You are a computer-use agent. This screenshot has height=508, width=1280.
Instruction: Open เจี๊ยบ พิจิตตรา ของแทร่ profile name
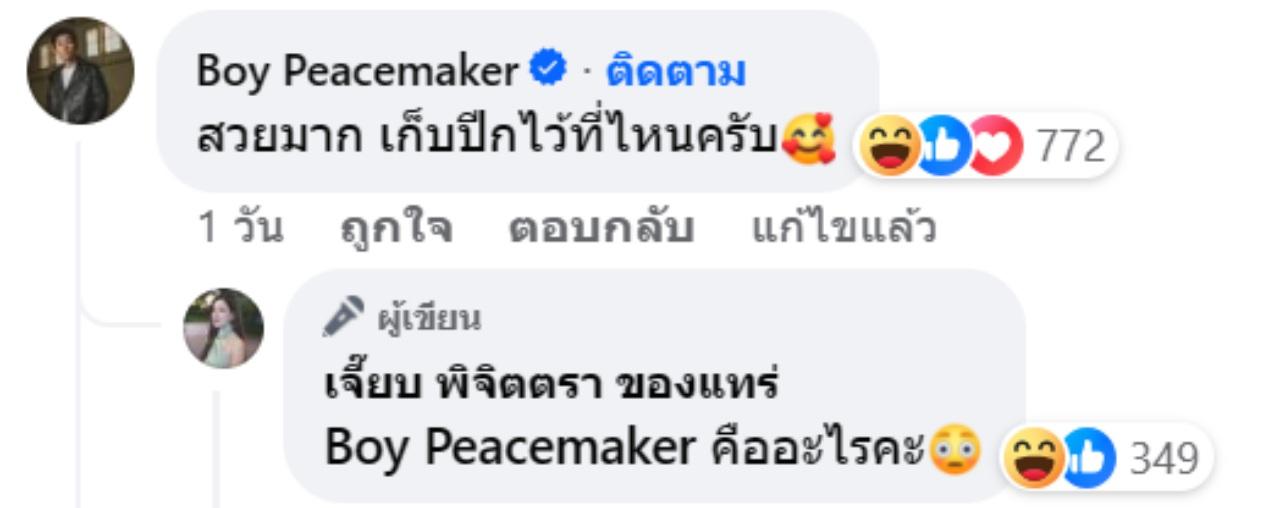pyautogui.click(x=552, y=384)
